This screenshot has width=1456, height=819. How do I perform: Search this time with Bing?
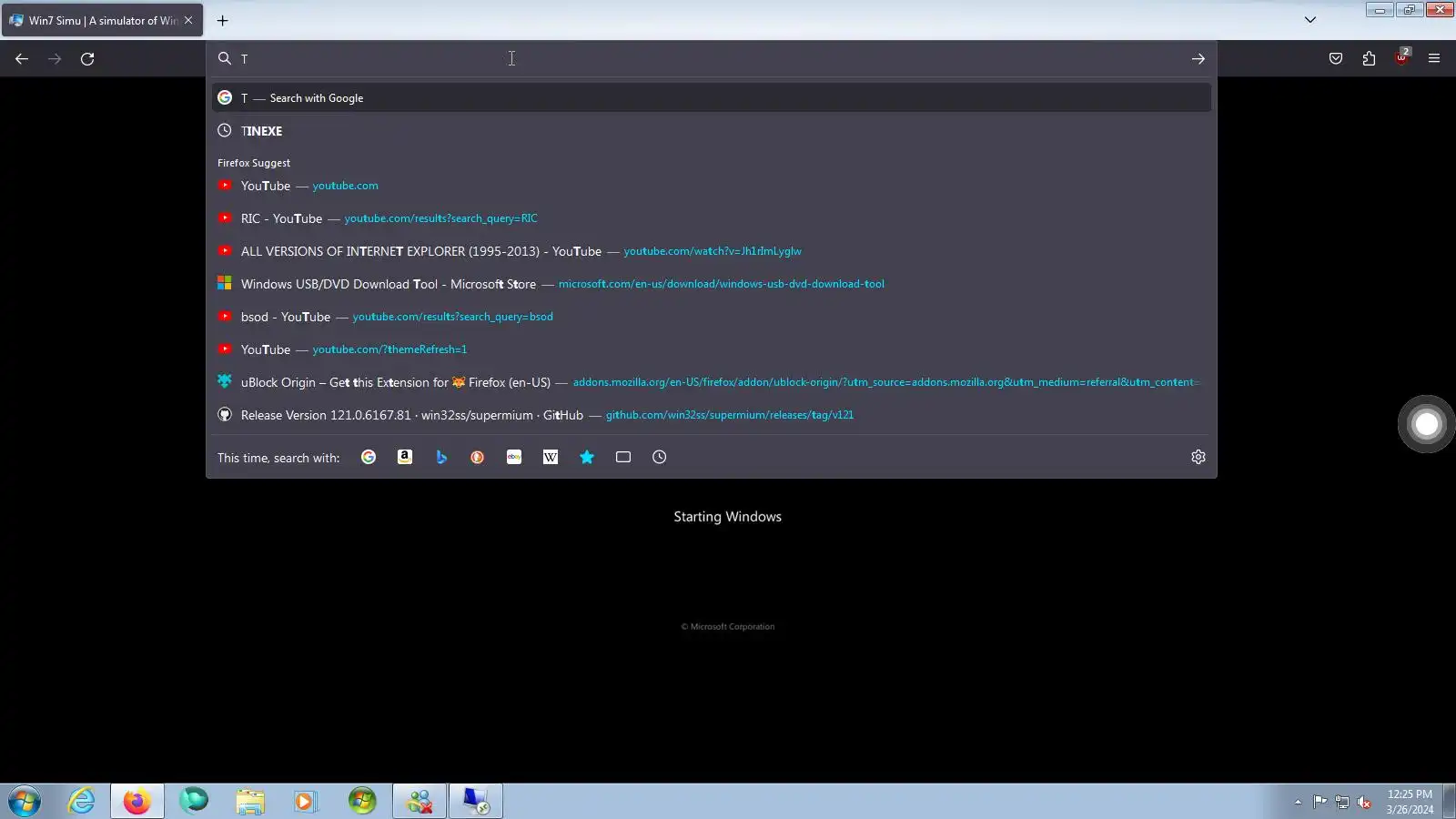point(441,457)
